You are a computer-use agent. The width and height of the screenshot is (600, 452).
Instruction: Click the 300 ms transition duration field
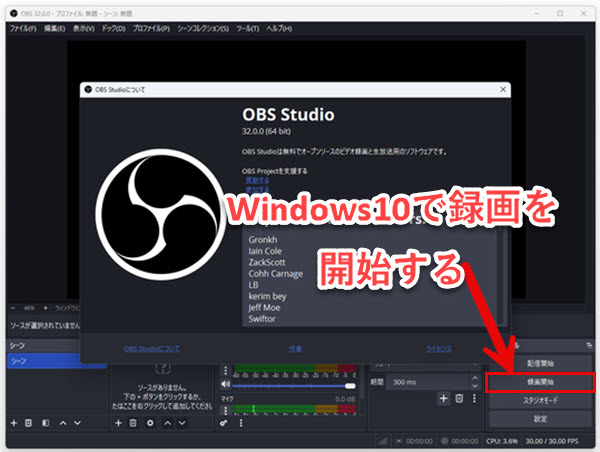point(427,382)
